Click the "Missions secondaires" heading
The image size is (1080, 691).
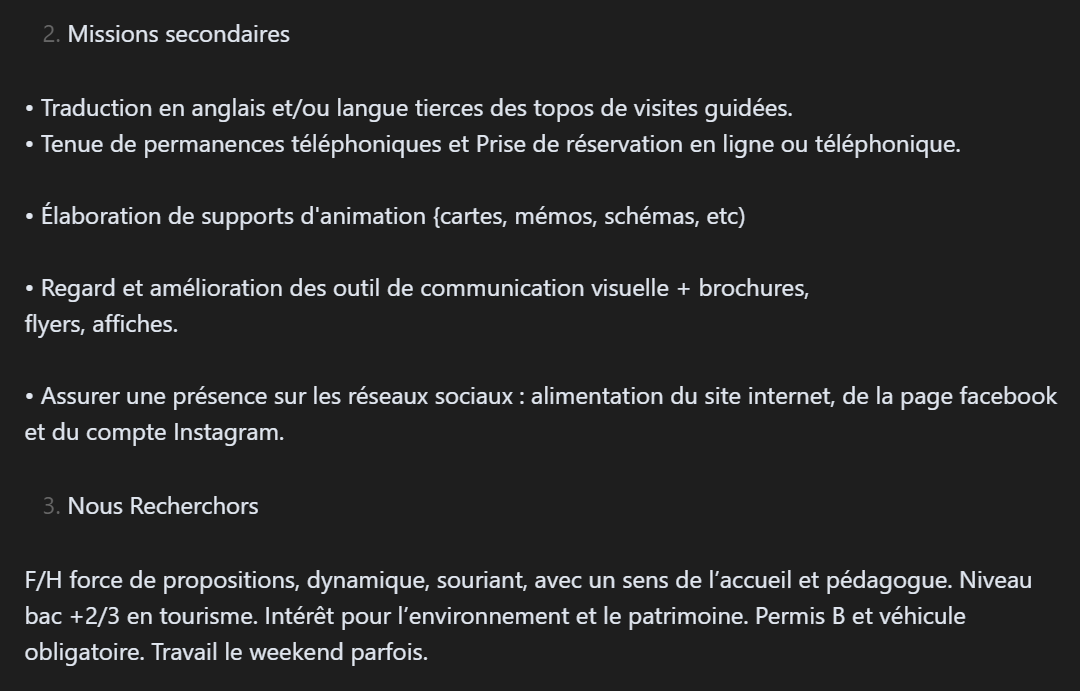click(x=178, y=34)
